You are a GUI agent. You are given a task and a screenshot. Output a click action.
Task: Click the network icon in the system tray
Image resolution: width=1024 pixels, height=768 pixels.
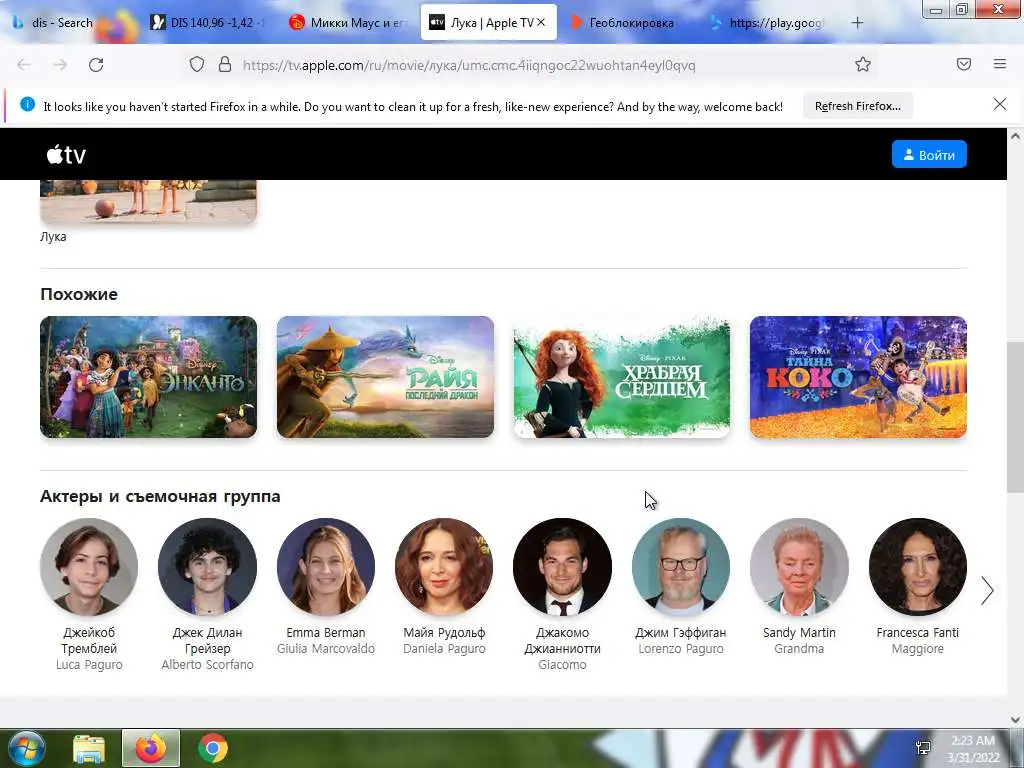pyautogui.click(x=923, y=748)
